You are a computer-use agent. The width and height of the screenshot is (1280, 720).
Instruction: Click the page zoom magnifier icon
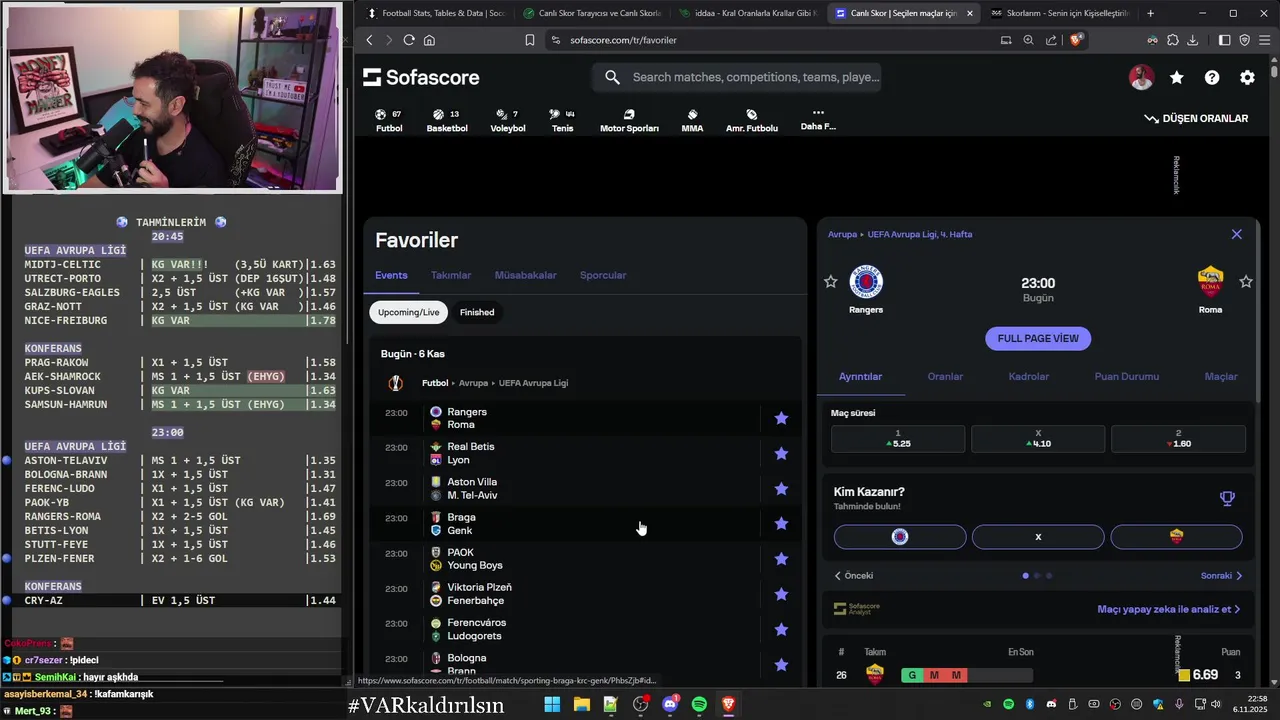pyautogui.click(x=1028, y=40)
